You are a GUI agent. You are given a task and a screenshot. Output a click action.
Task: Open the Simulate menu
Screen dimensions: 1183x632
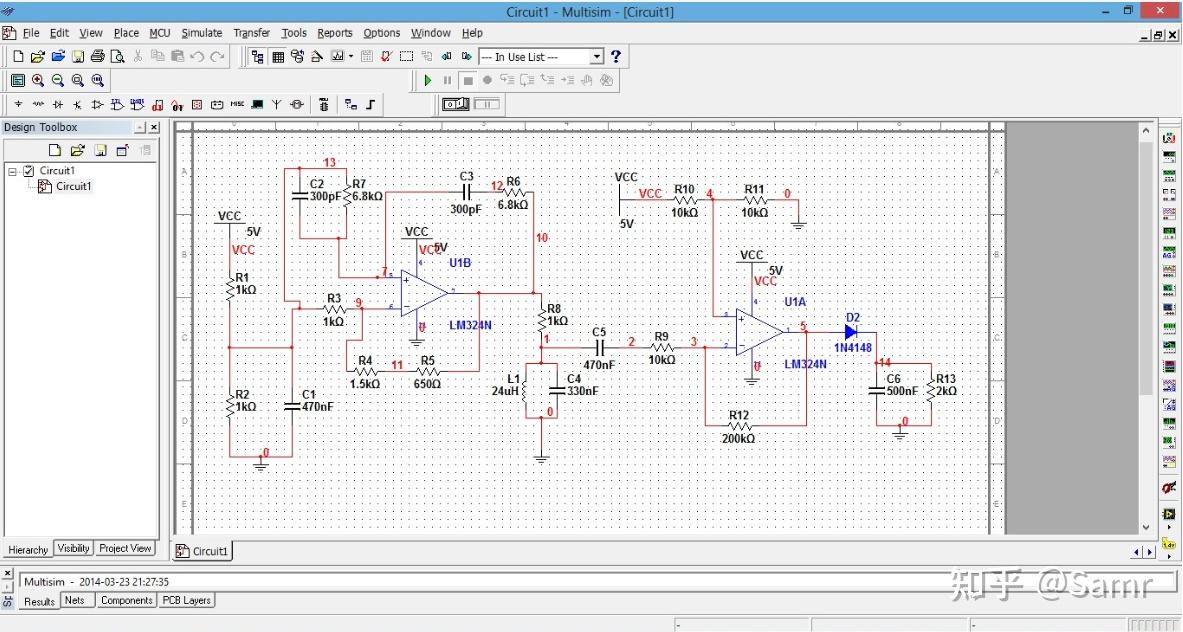[202, 32]
